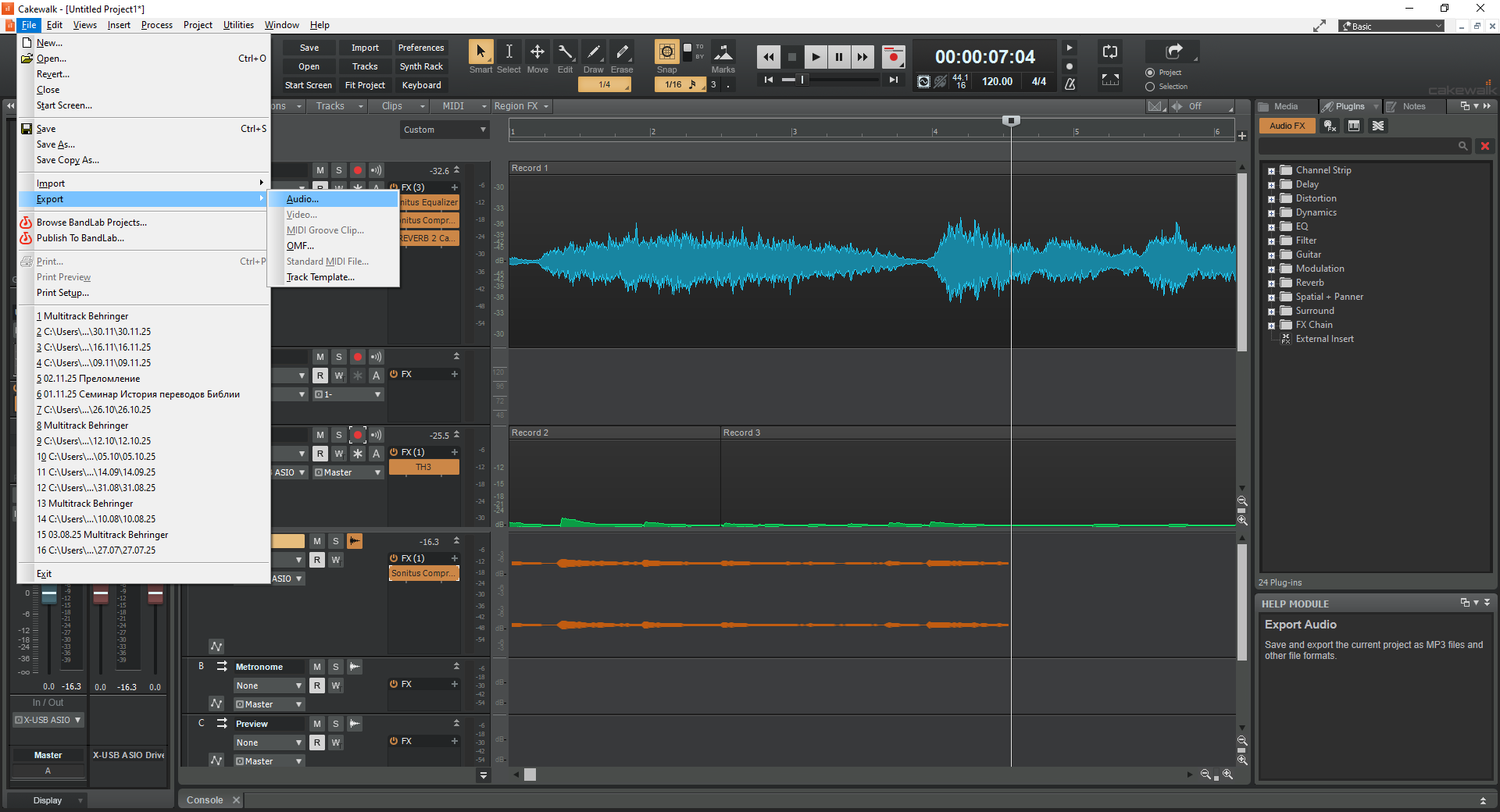
Task: Choose Audio... in the Export submenu
Action: (x=334, y=199)
